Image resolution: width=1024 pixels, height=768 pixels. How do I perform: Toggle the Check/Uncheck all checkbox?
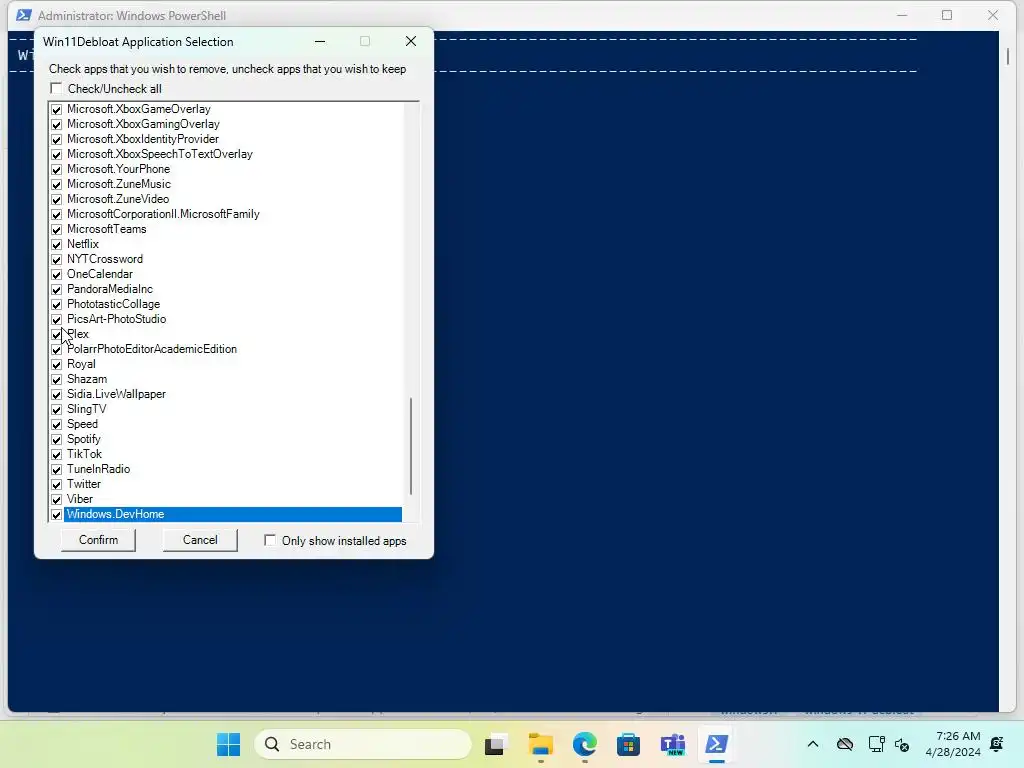tap(57, 88)
